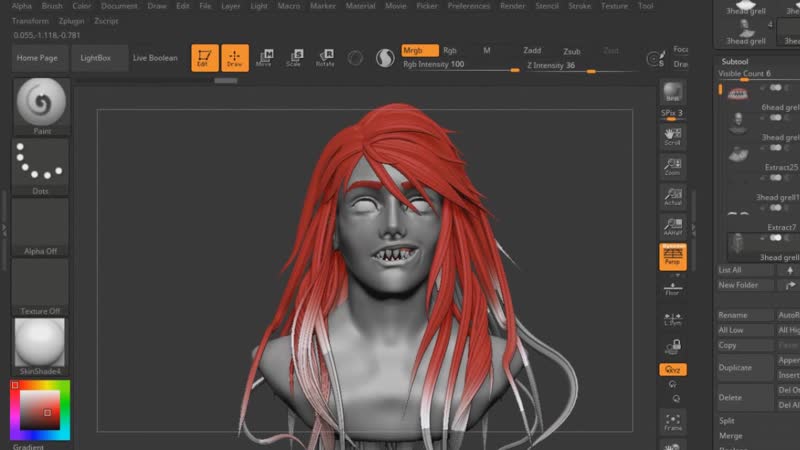Screen dimensions: 800x450
Task: Select the Rotate tool
Action: point(325,58)
